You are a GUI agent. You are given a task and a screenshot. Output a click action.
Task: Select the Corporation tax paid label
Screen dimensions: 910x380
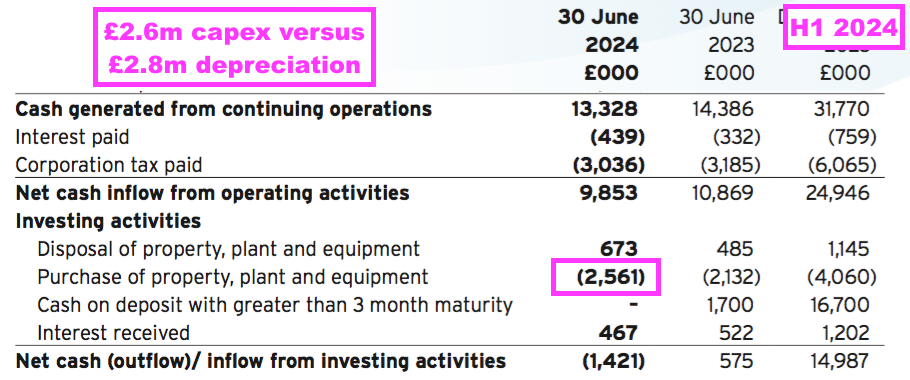(x=109, y=165)
